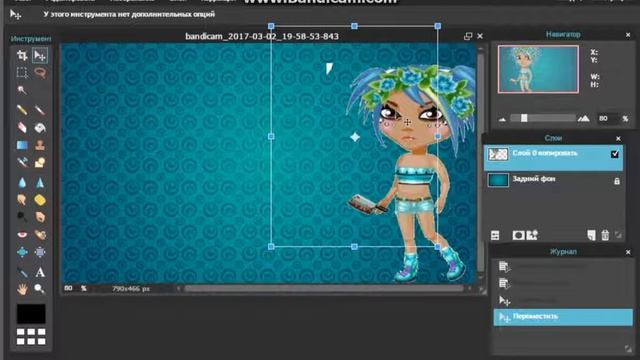This screenshot has height=360, width=640.
Task: Click the small mountain zoom-out icon in Navigator
Action: click(x=502, y=120)
